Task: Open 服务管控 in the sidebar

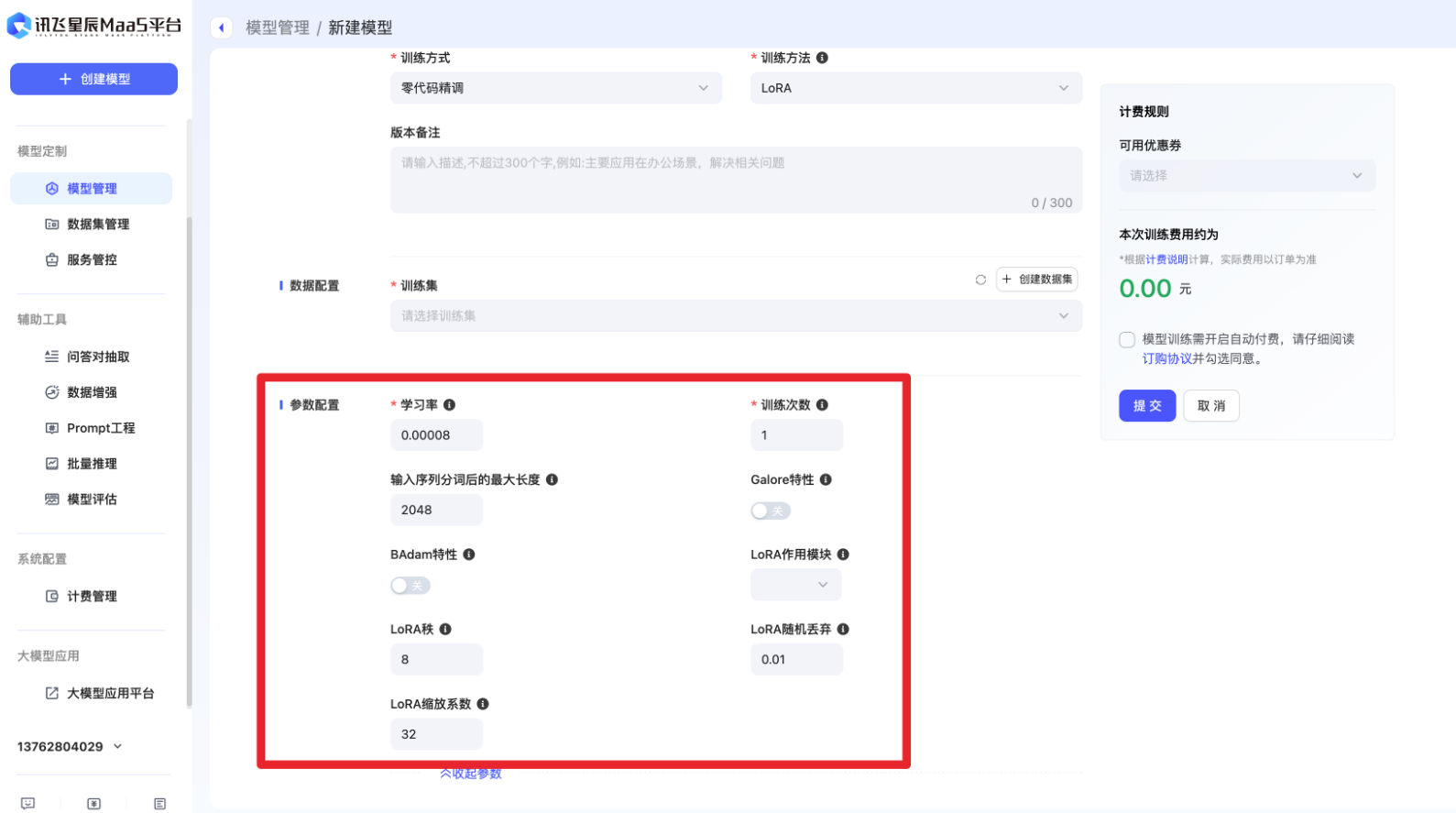Action: point(91,259)
